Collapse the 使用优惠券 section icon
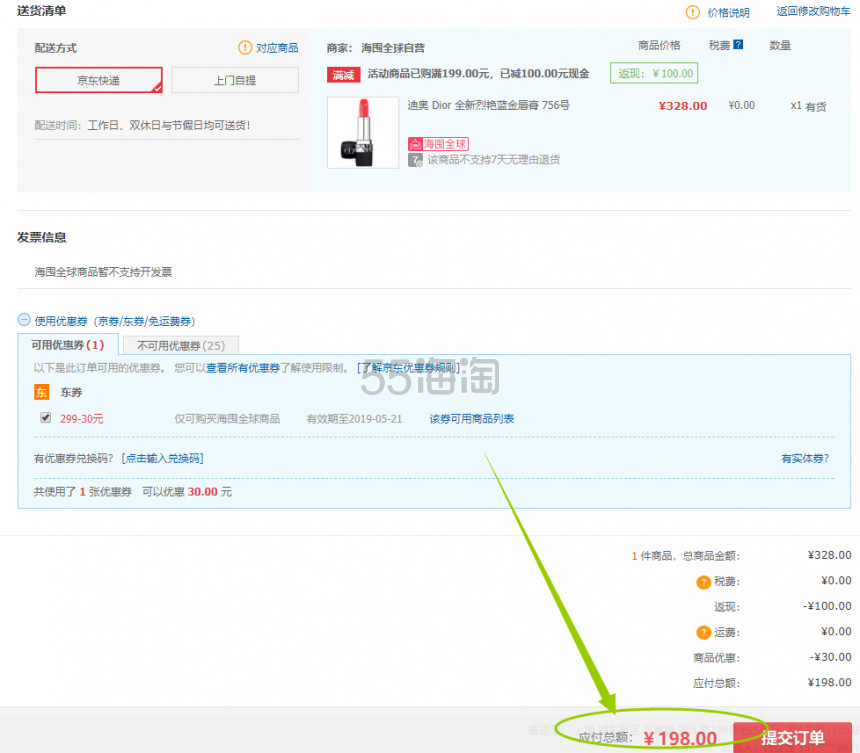Viewport: 860px width, 753px height. [24, 320]
